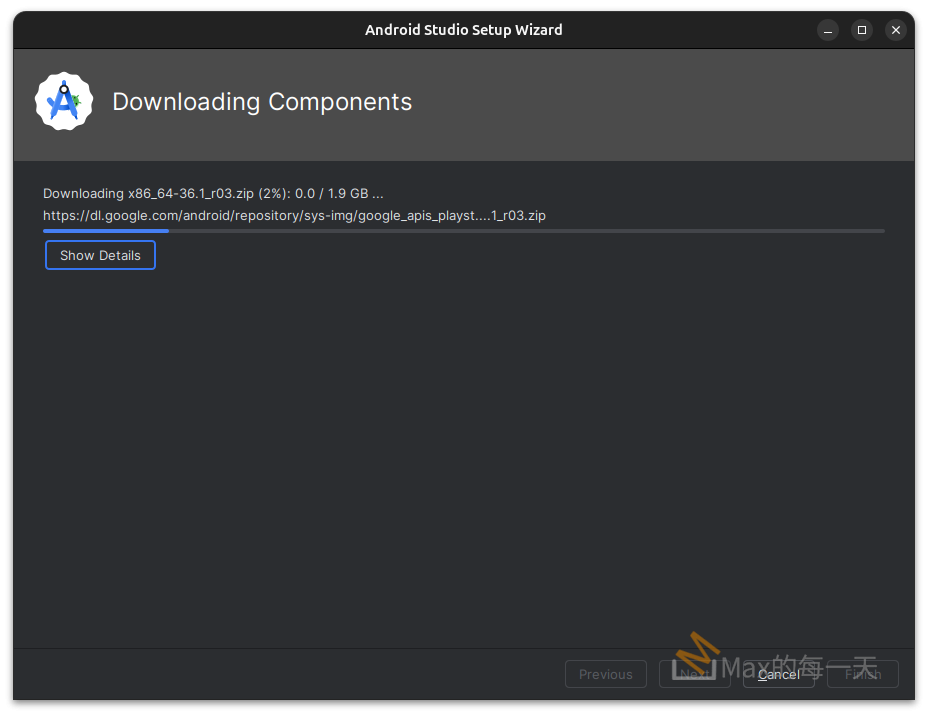Screen dimensions: 928x716
Task: Click the Android Studio Setup Wizard title text
Action: (x=463, y=30)
